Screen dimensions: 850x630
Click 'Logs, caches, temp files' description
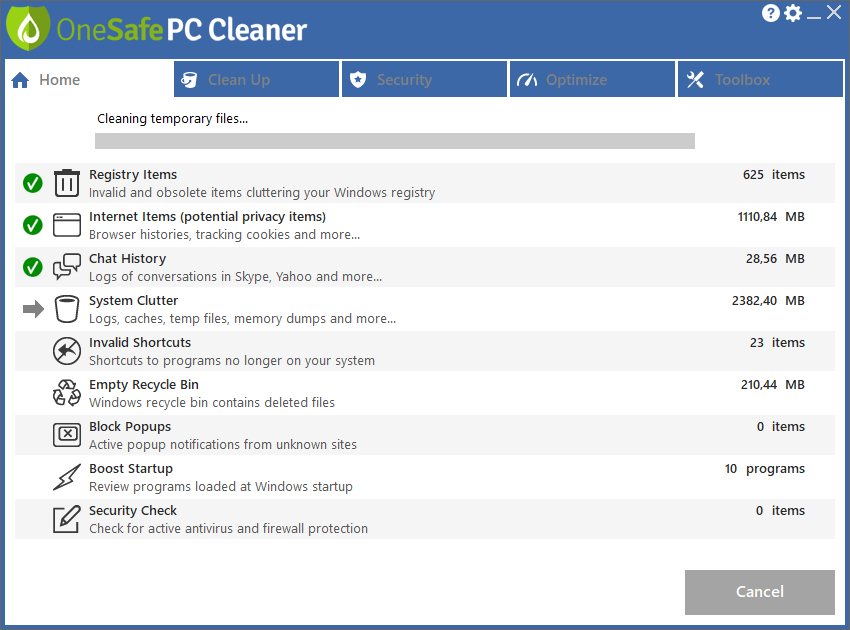point(242,319)
